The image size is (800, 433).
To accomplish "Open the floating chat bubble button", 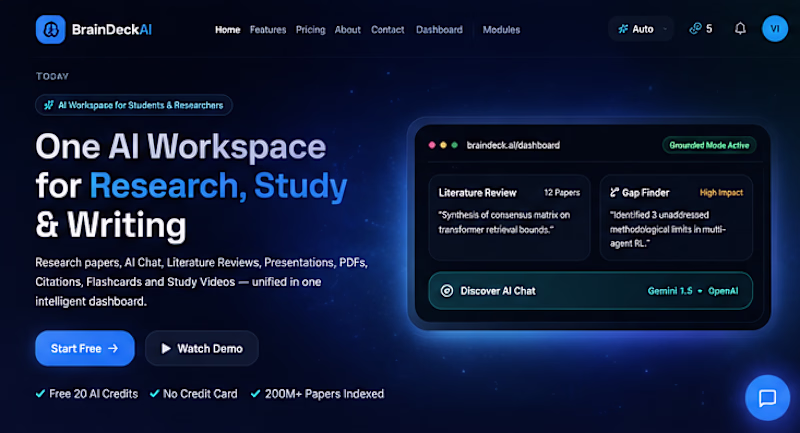I will [x=767, y=398].
